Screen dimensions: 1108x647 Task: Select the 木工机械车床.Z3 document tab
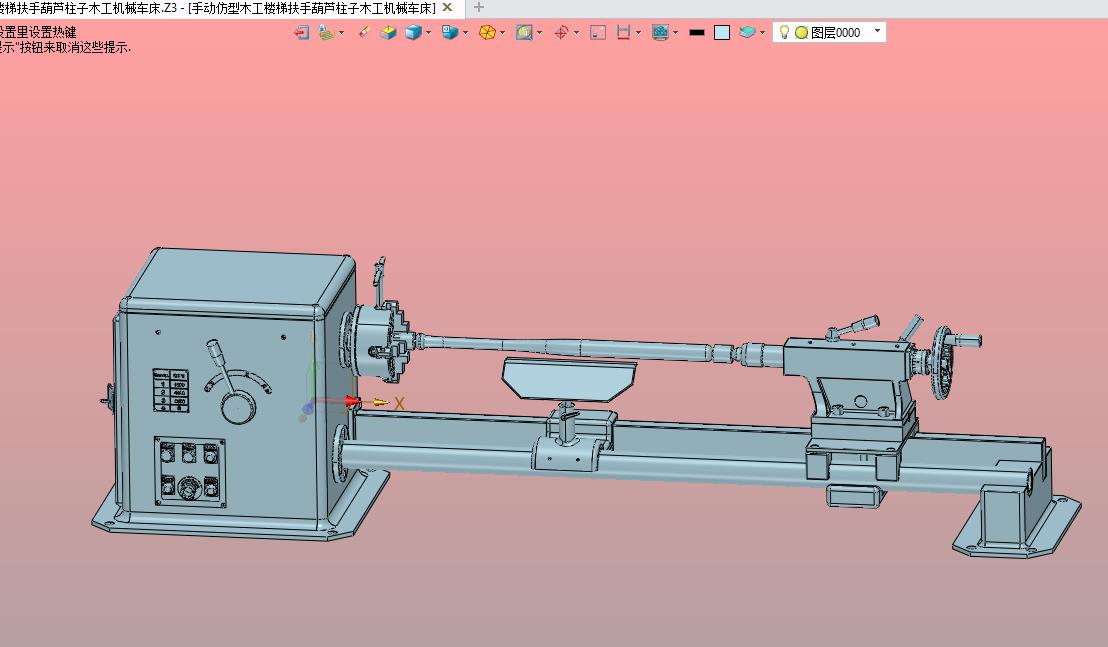(218, 8)
